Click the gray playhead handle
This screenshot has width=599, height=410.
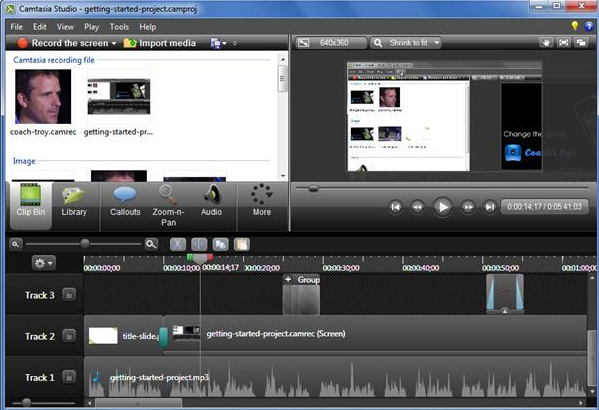200,259
